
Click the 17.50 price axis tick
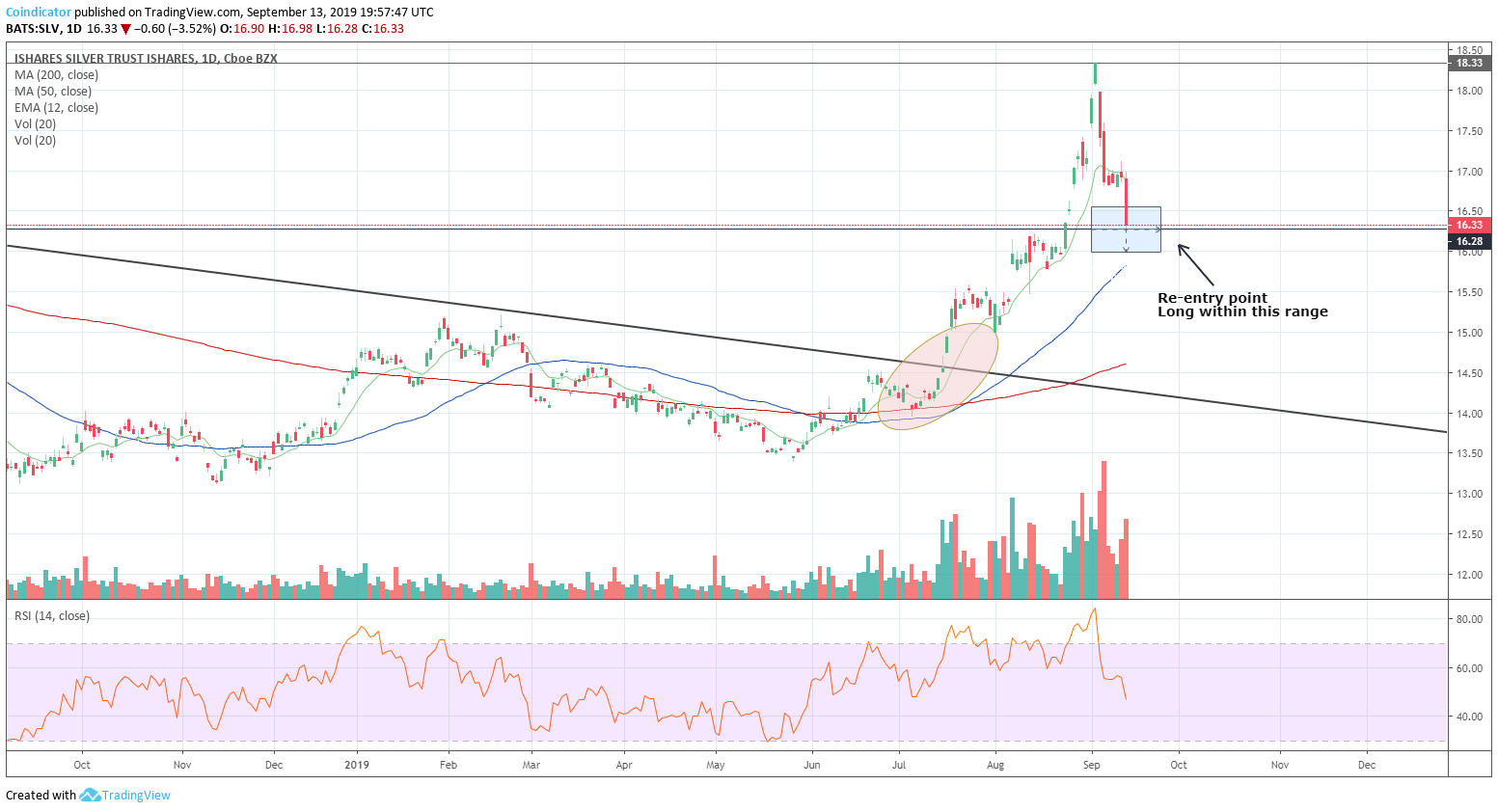[1469, 131]
